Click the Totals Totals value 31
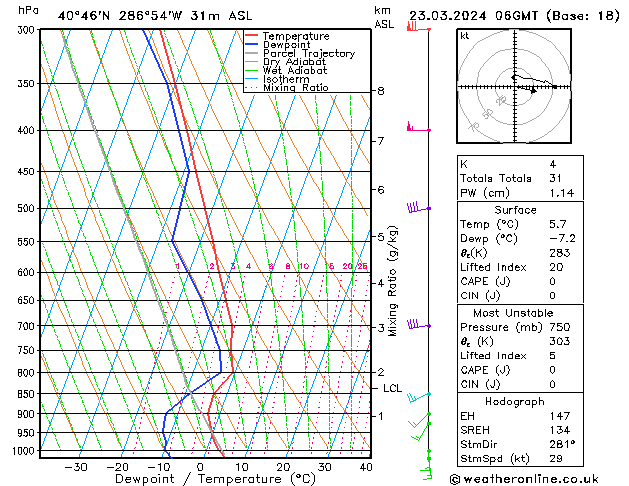629x486 pixels. (556, 178)
